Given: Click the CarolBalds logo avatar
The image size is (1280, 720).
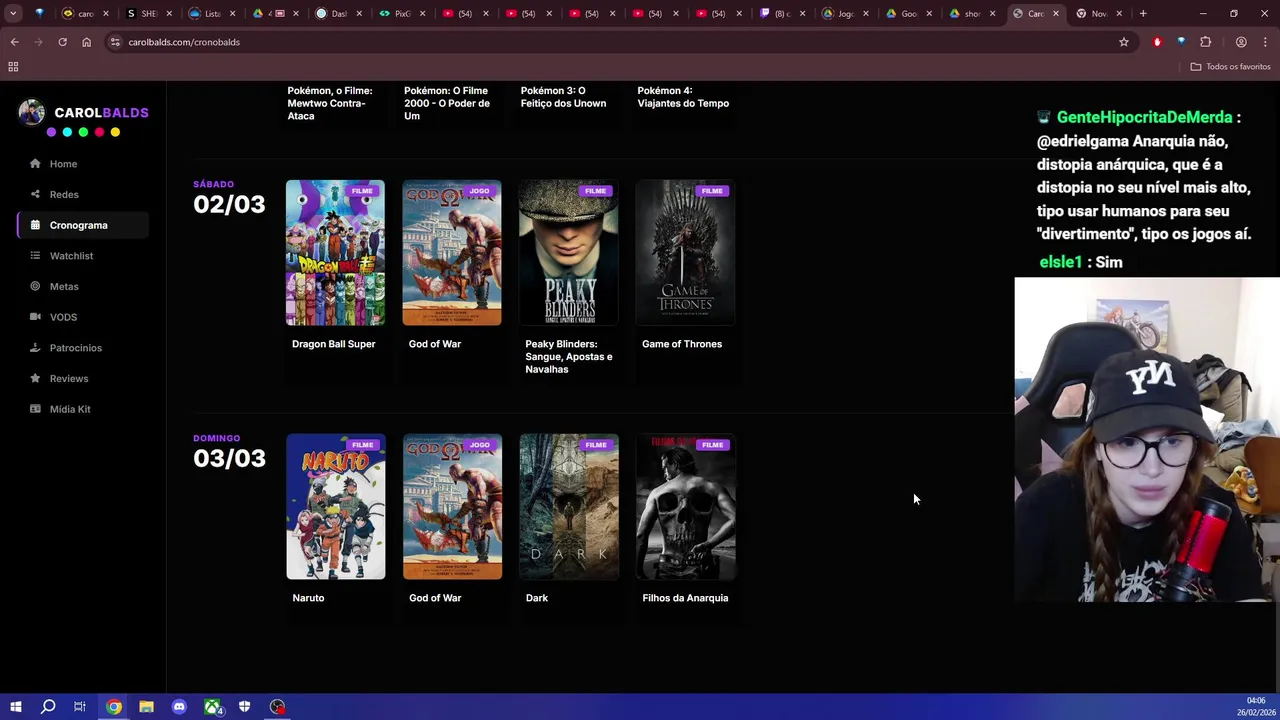Looking at the screenshot, I should click(31, 113).
